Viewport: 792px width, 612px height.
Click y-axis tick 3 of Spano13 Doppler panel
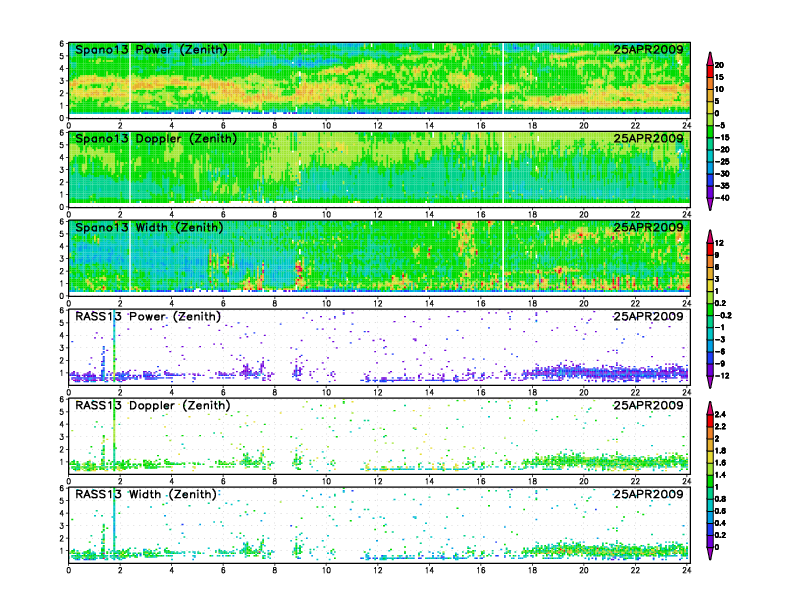pos(62,170)
